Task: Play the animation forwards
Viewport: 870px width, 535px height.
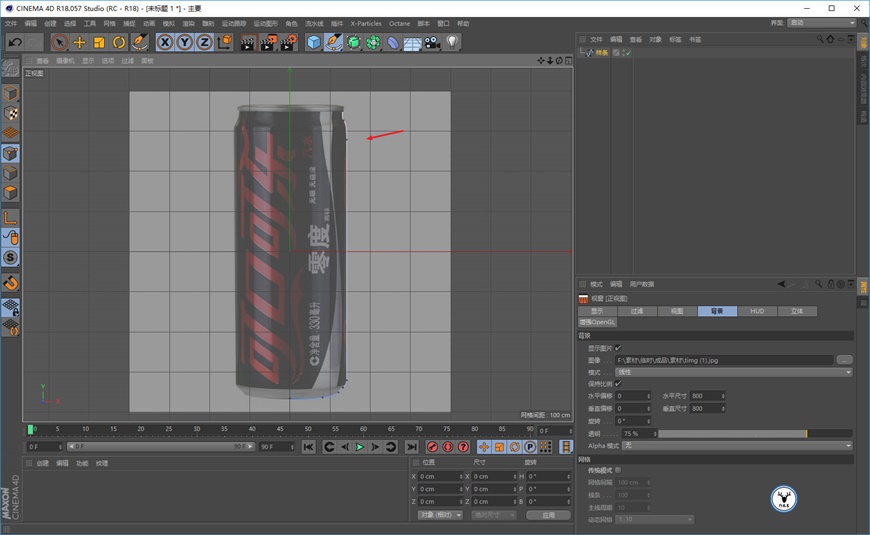Action: coord(360,447)
